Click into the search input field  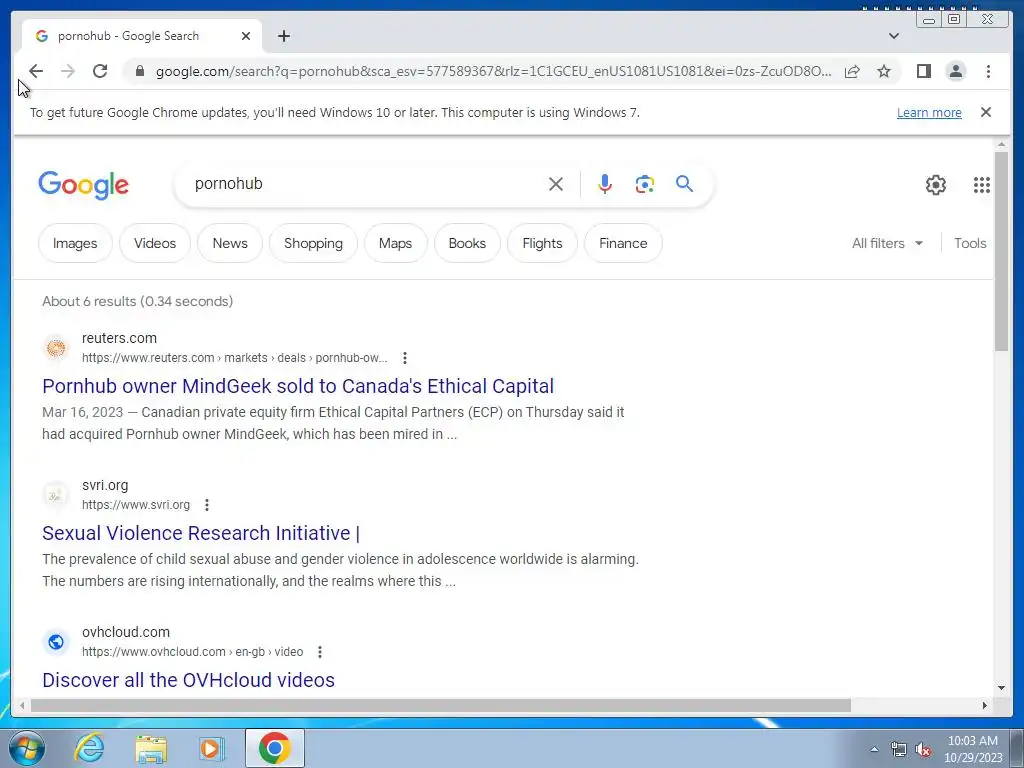pos(366,184)
